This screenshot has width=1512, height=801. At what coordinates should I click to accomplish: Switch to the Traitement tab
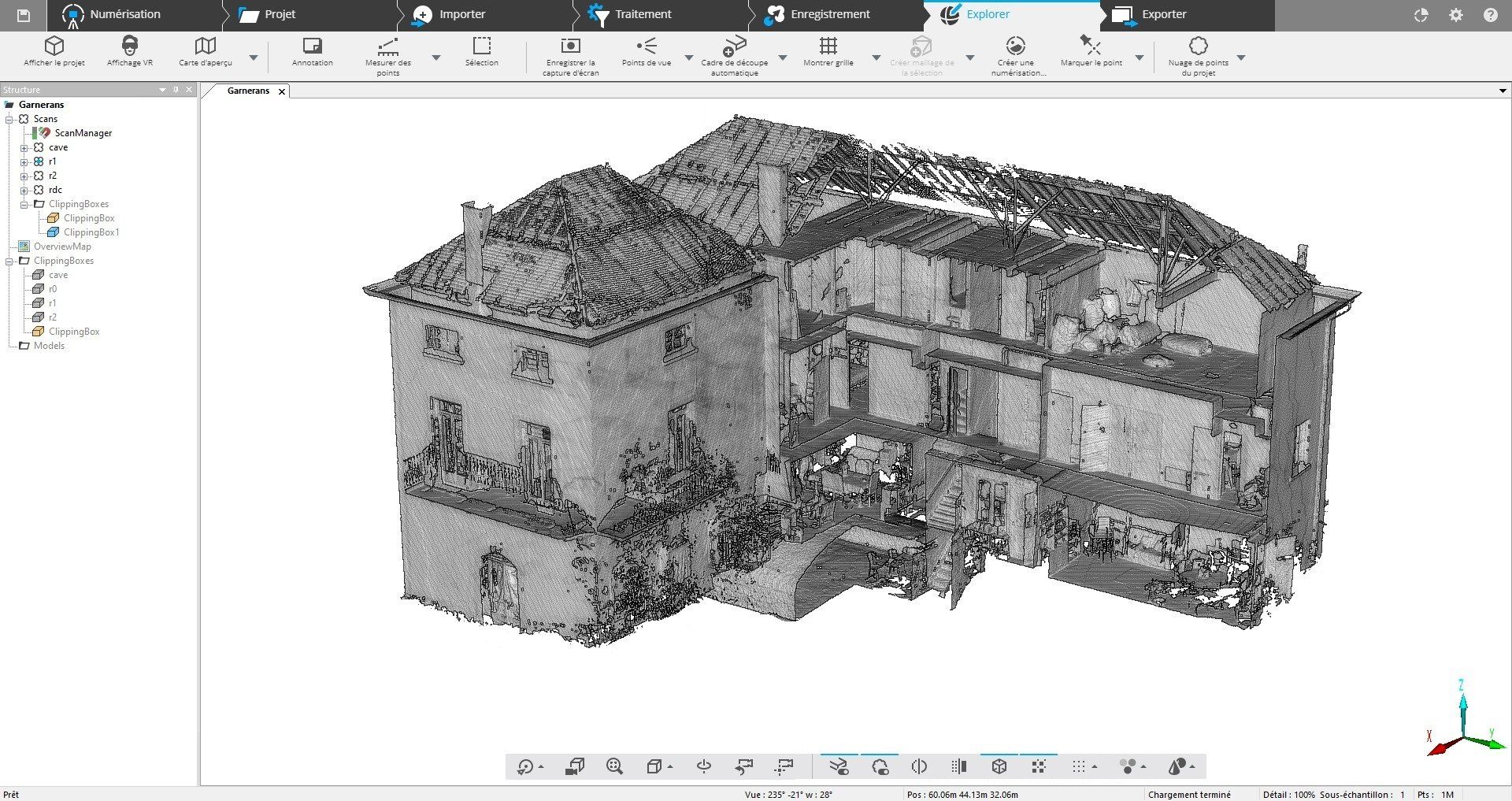(643, 14)
